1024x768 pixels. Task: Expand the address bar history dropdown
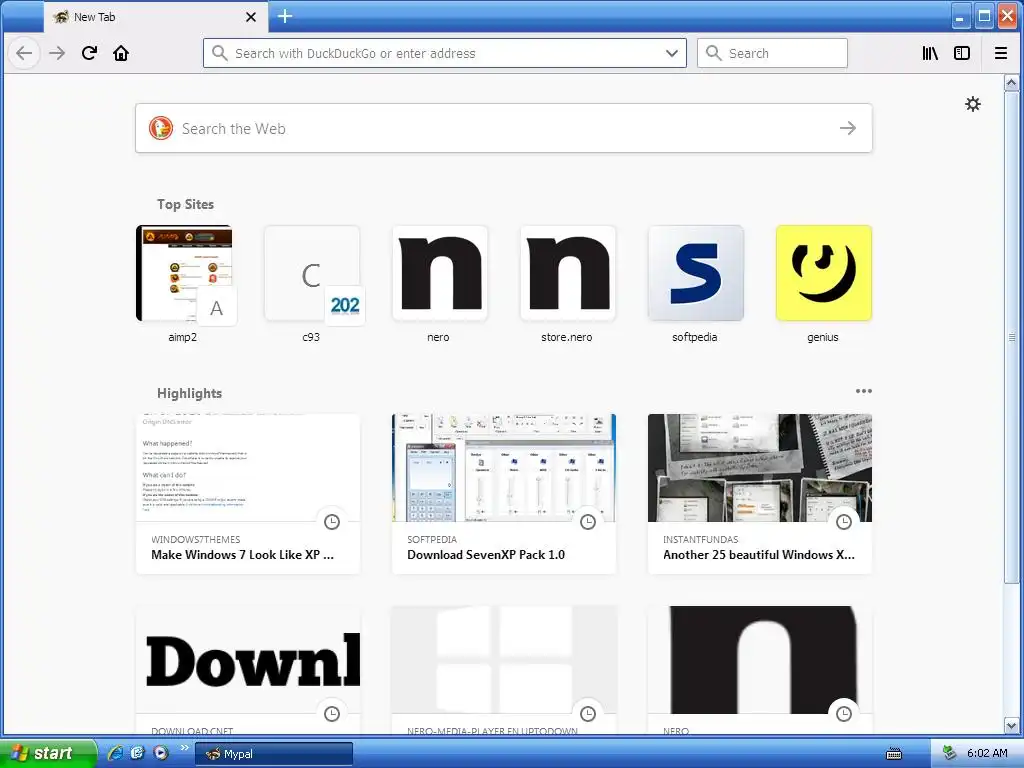(671, 53)
